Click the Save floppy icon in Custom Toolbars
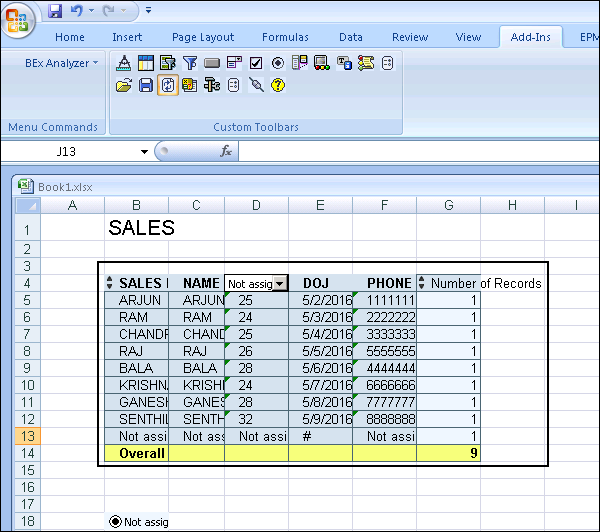This screenshot has width=600, height=532. [146, 86]
